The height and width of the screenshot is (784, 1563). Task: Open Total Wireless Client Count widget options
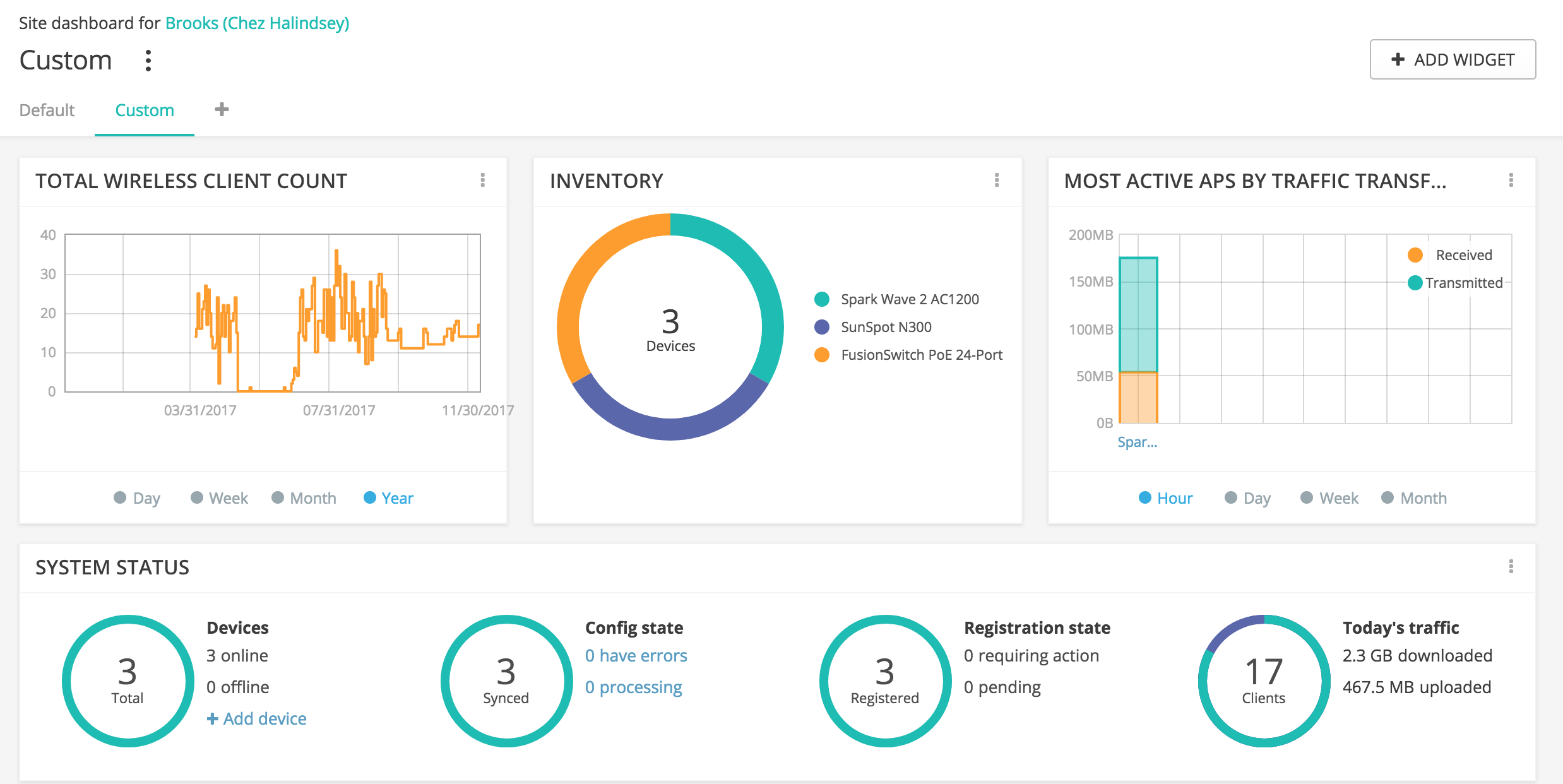[482, 181]
